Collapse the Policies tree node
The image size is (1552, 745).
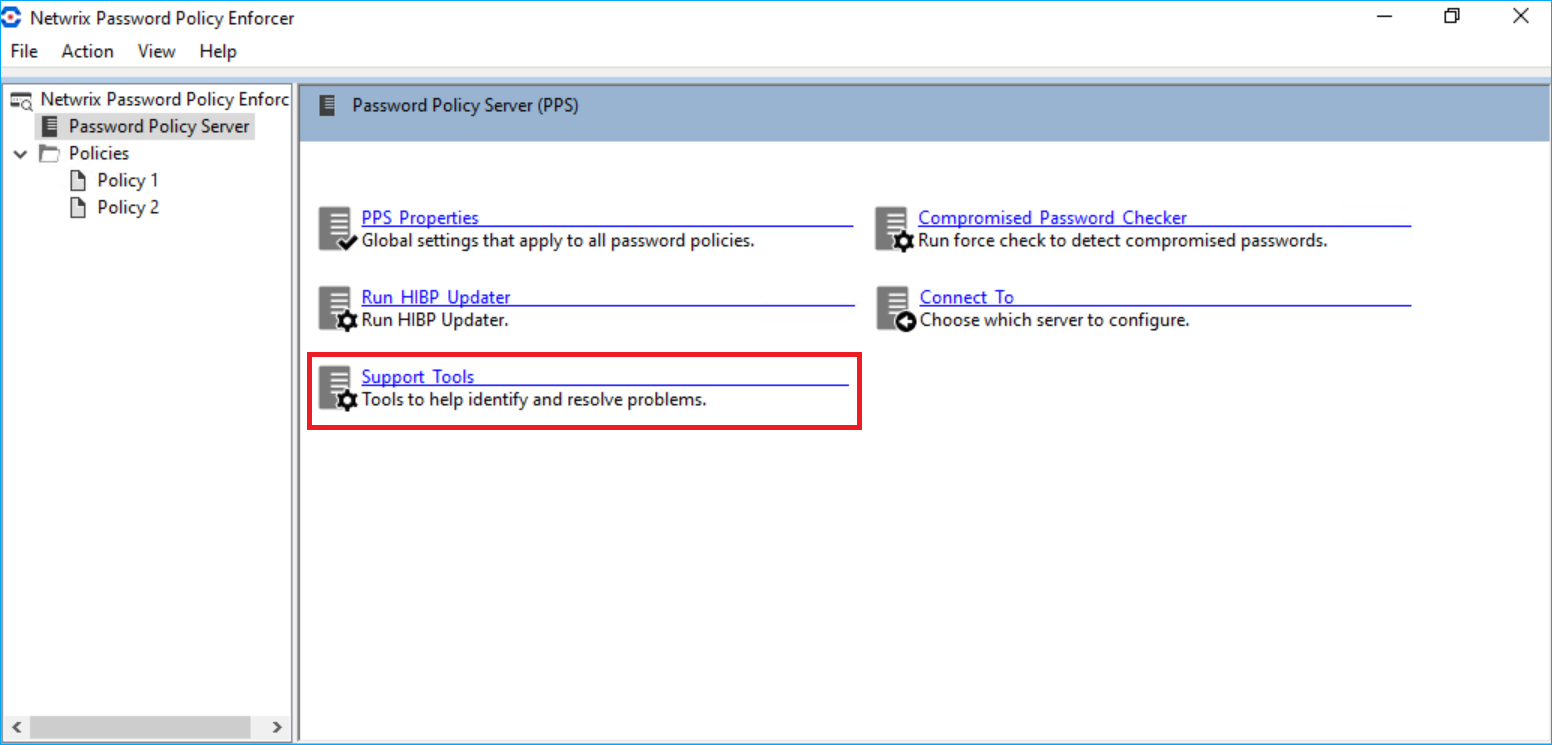pyautogui.click(x=20, y=153)
